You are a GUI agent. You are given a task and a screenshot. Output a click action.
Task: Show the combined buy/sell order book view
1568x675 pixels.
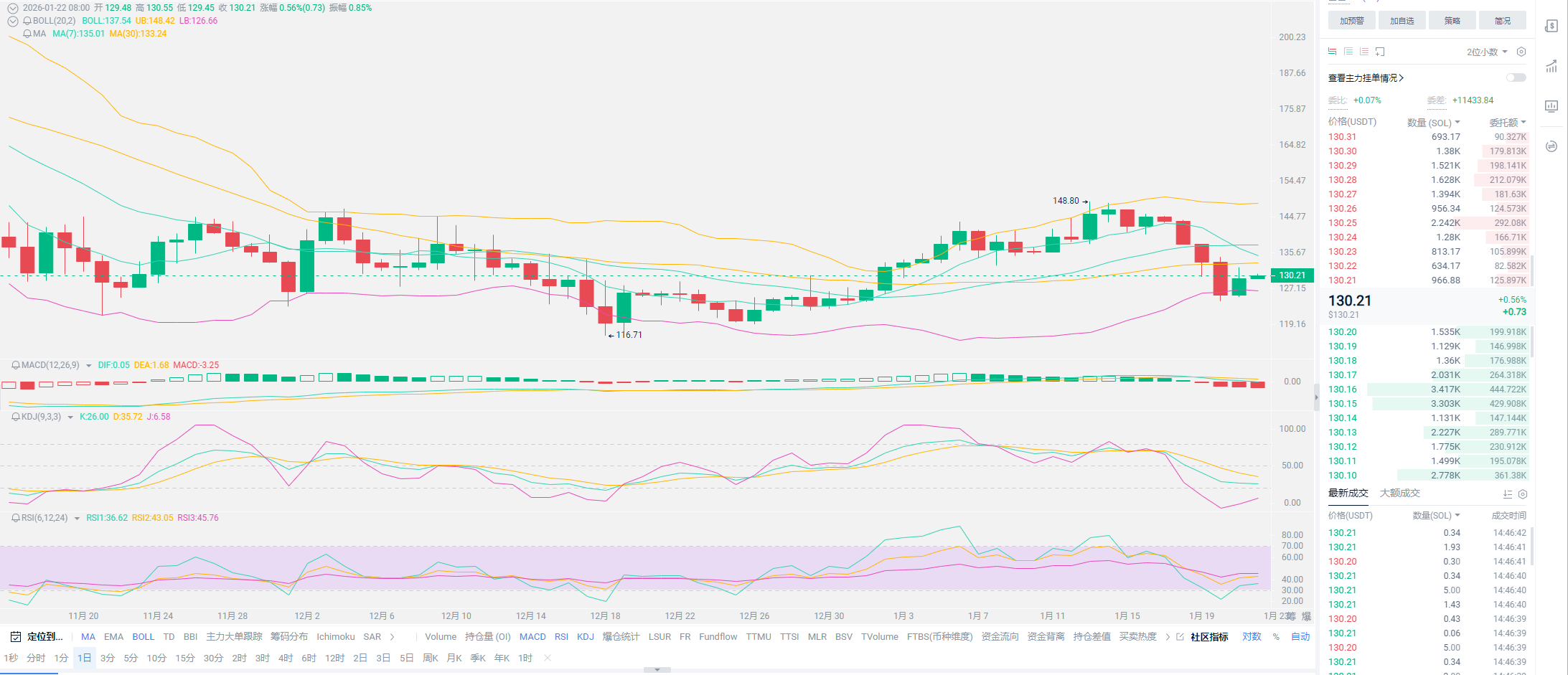pyautogui.click(x=1333, y=52)
